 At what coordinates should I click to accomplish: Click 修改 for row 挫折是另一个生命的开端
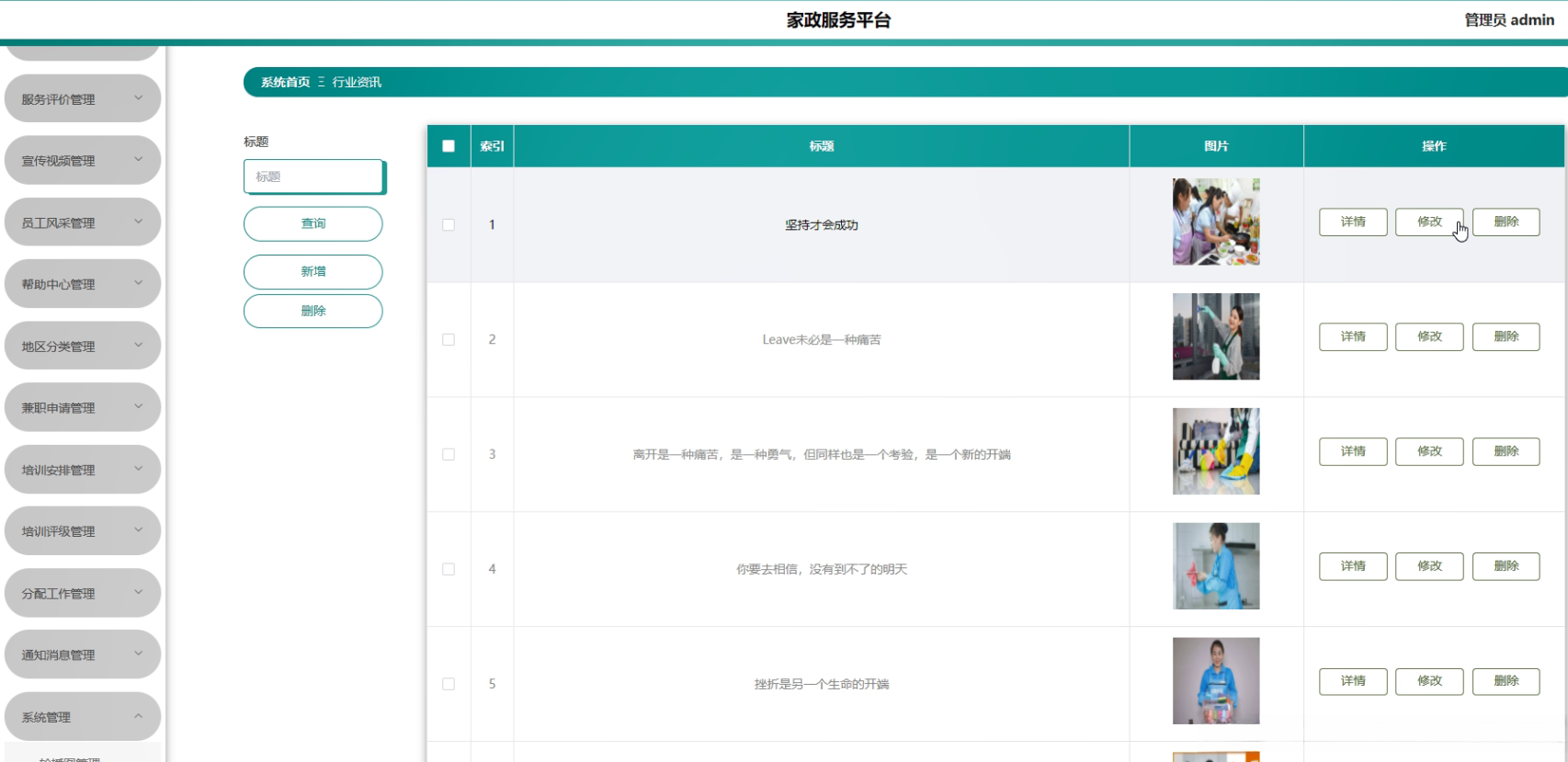pyautogui.click(x=1429, y=681)
